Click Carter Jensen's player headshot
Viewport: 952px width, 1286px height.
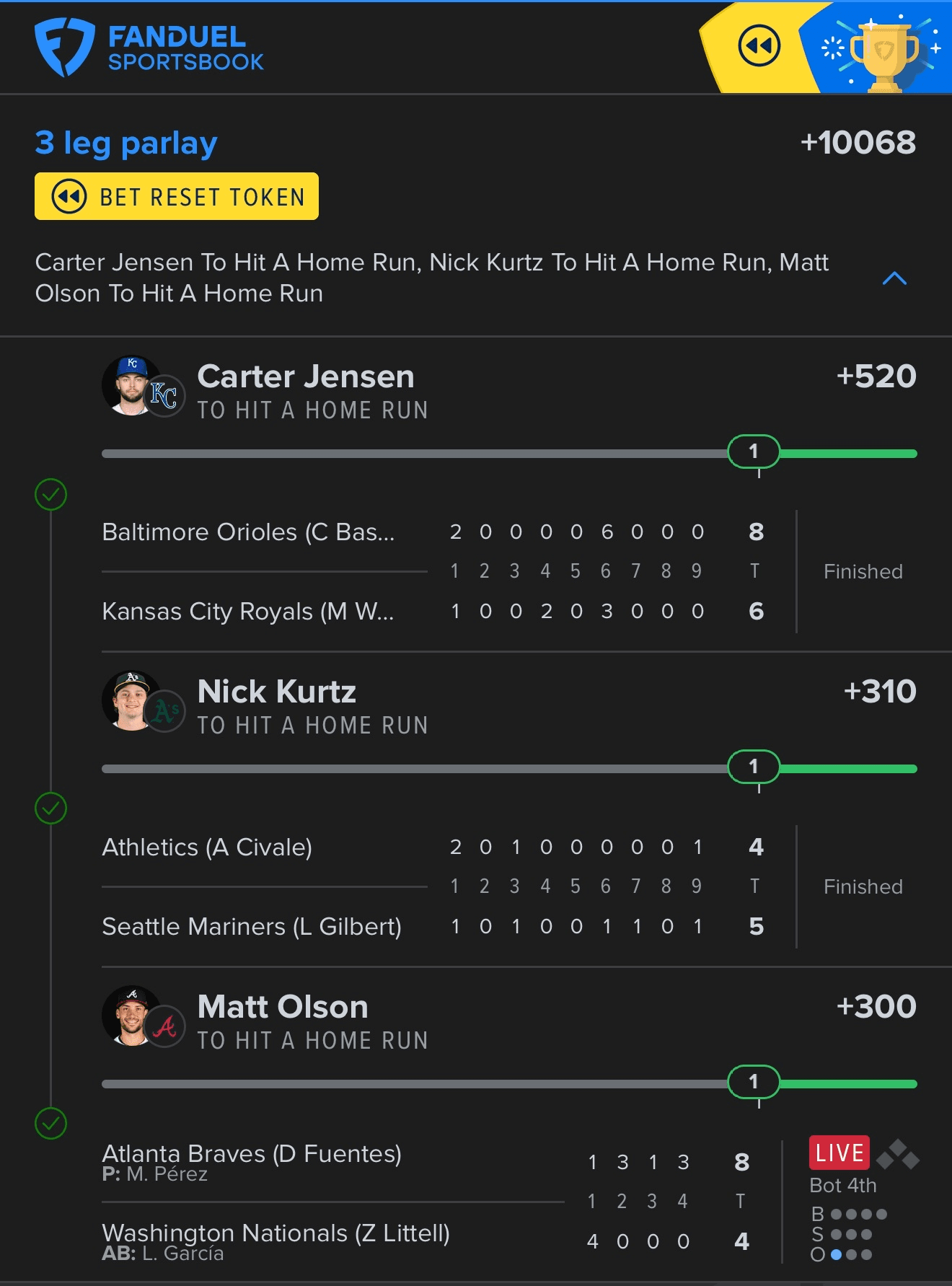130,386
